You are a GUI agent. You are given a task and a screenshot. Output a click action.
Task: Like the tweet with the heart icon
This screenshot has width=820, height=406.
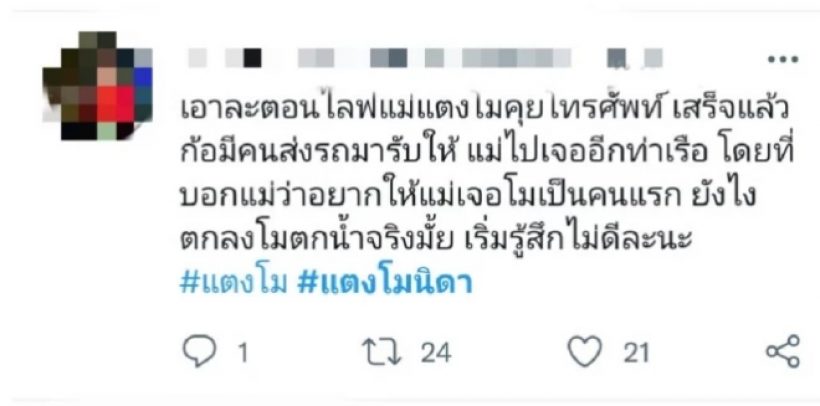(585, 352)
